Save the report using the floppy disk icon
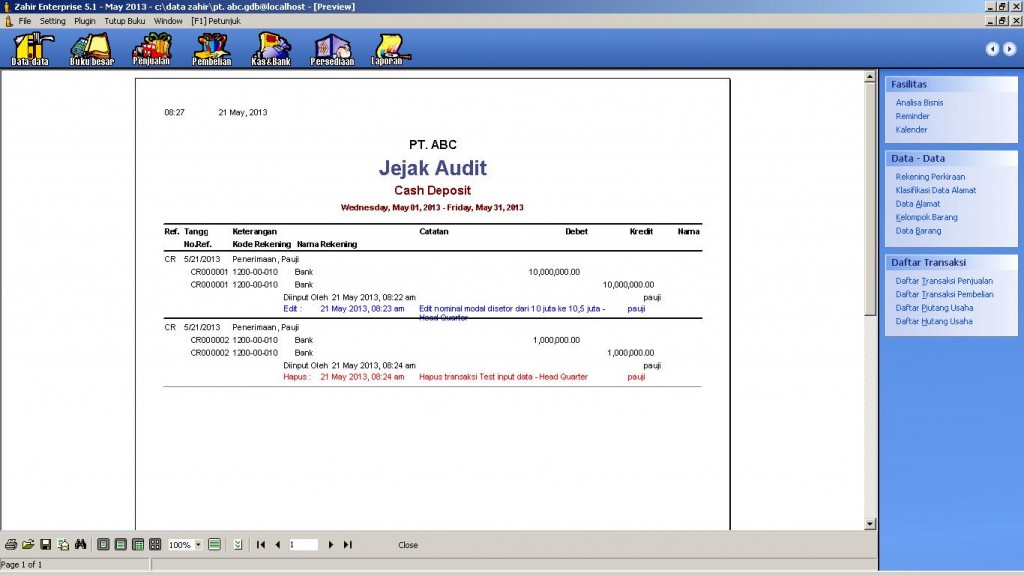 click(45, 545)
